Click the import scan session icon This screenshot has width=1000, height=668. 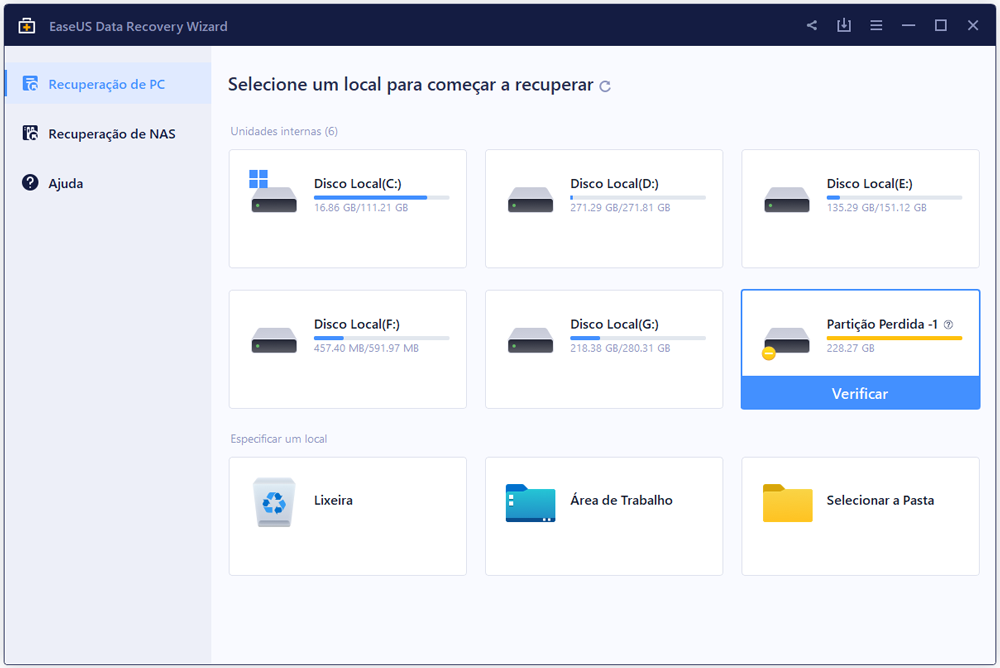[844, 26]
